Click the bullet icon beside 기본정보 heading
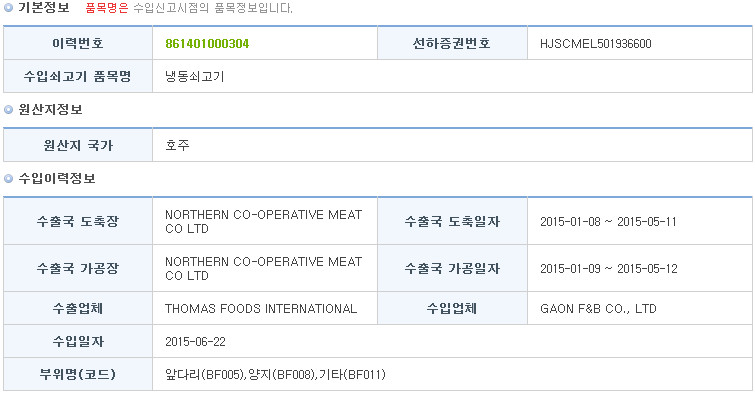Screen dimensions: 755x394 tap(8, 8)
